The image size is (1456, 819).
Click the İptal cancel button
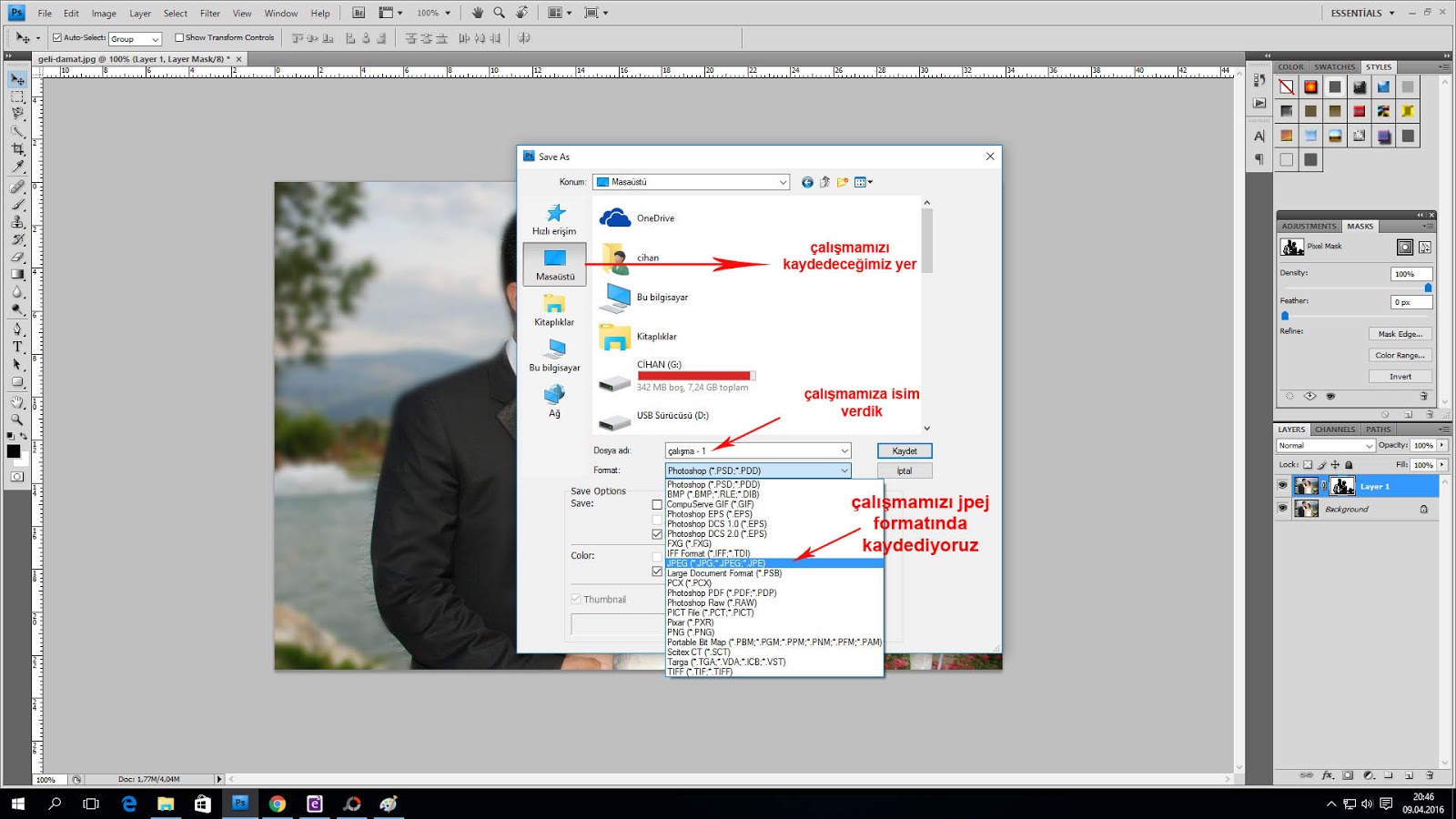905,470
